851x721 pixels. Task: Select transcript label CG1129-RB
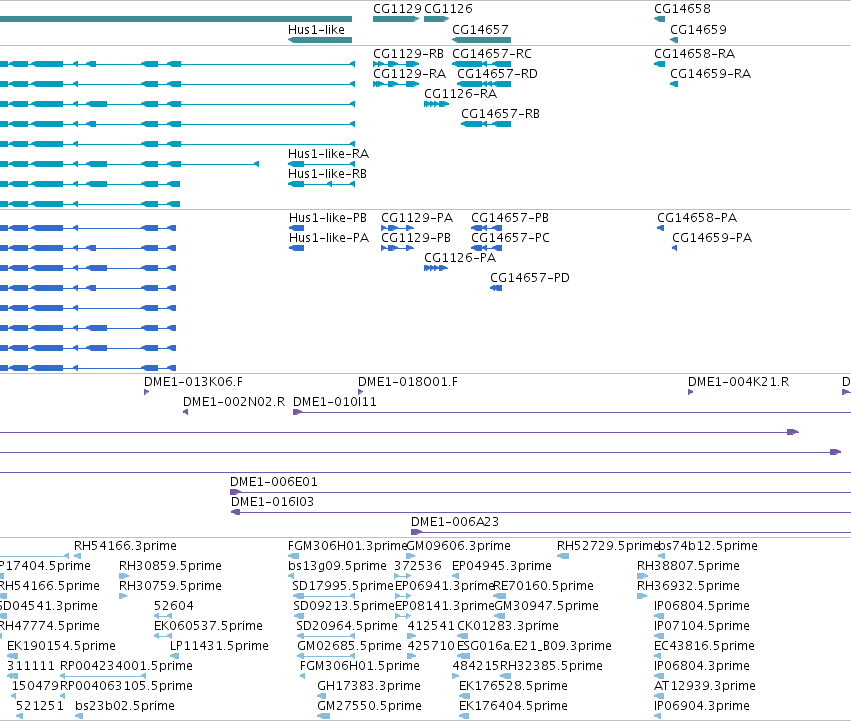[x=408, y=54]
